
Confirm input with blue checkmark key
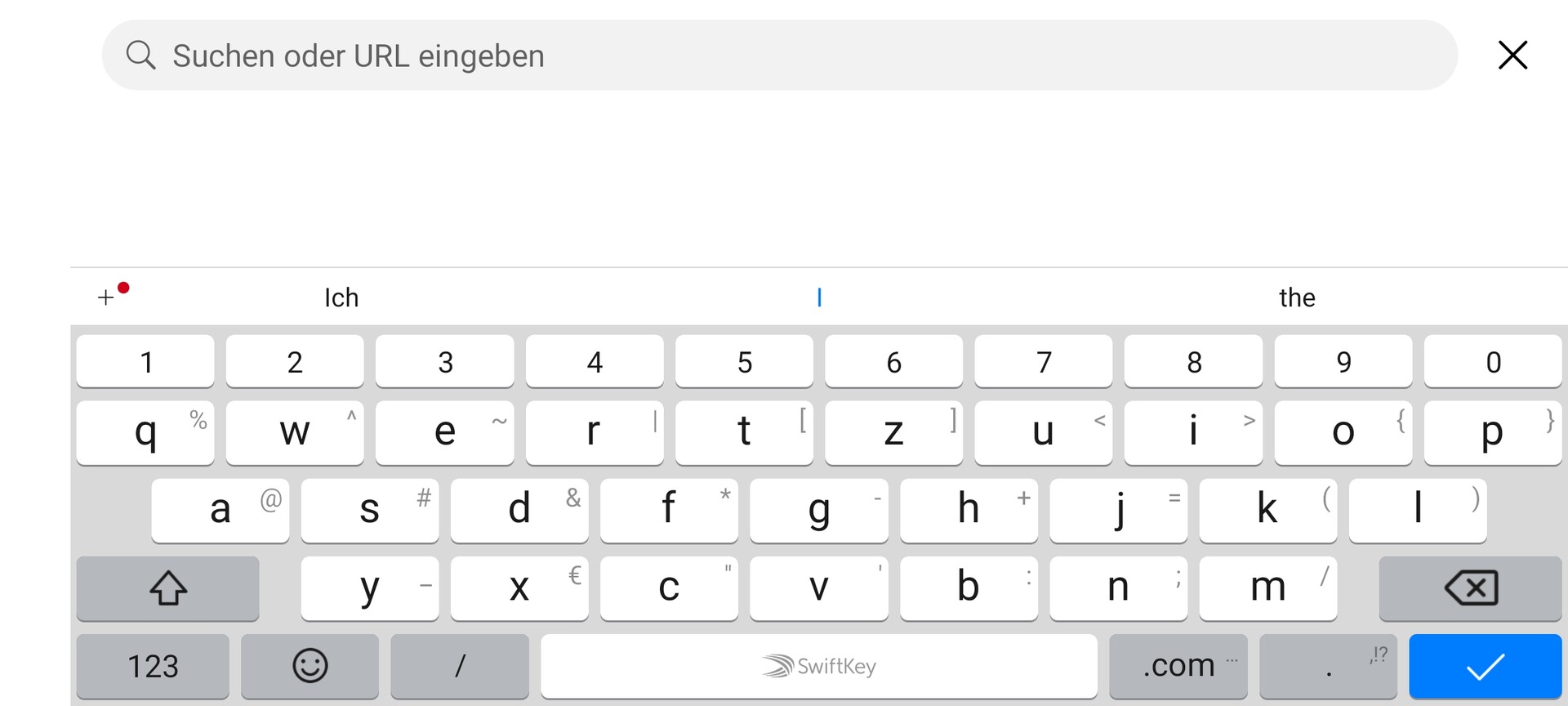(1485, 666)
